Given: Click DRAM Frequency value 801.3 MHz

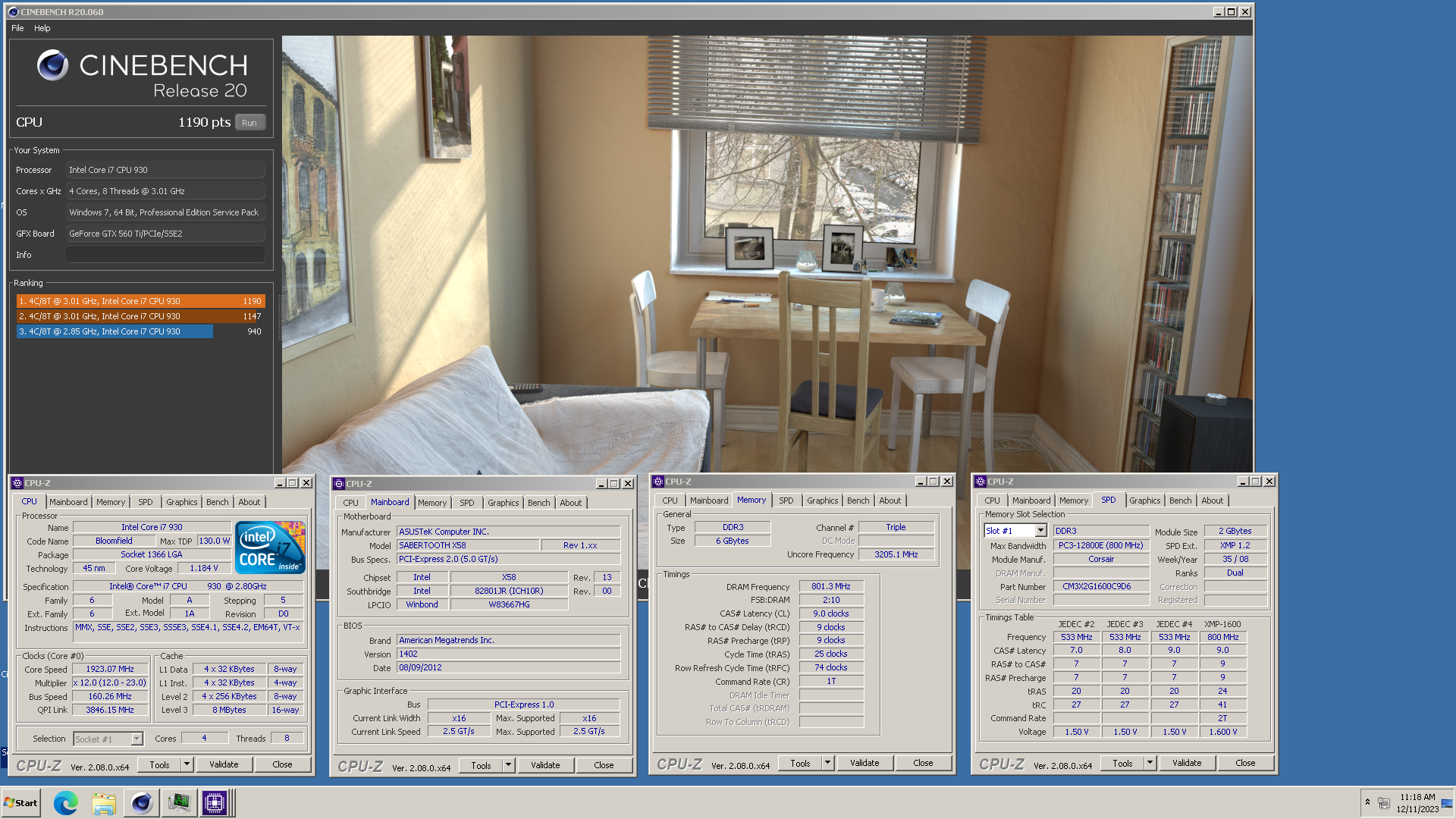Looking at the screenshot, I should [x=830, y=586].
